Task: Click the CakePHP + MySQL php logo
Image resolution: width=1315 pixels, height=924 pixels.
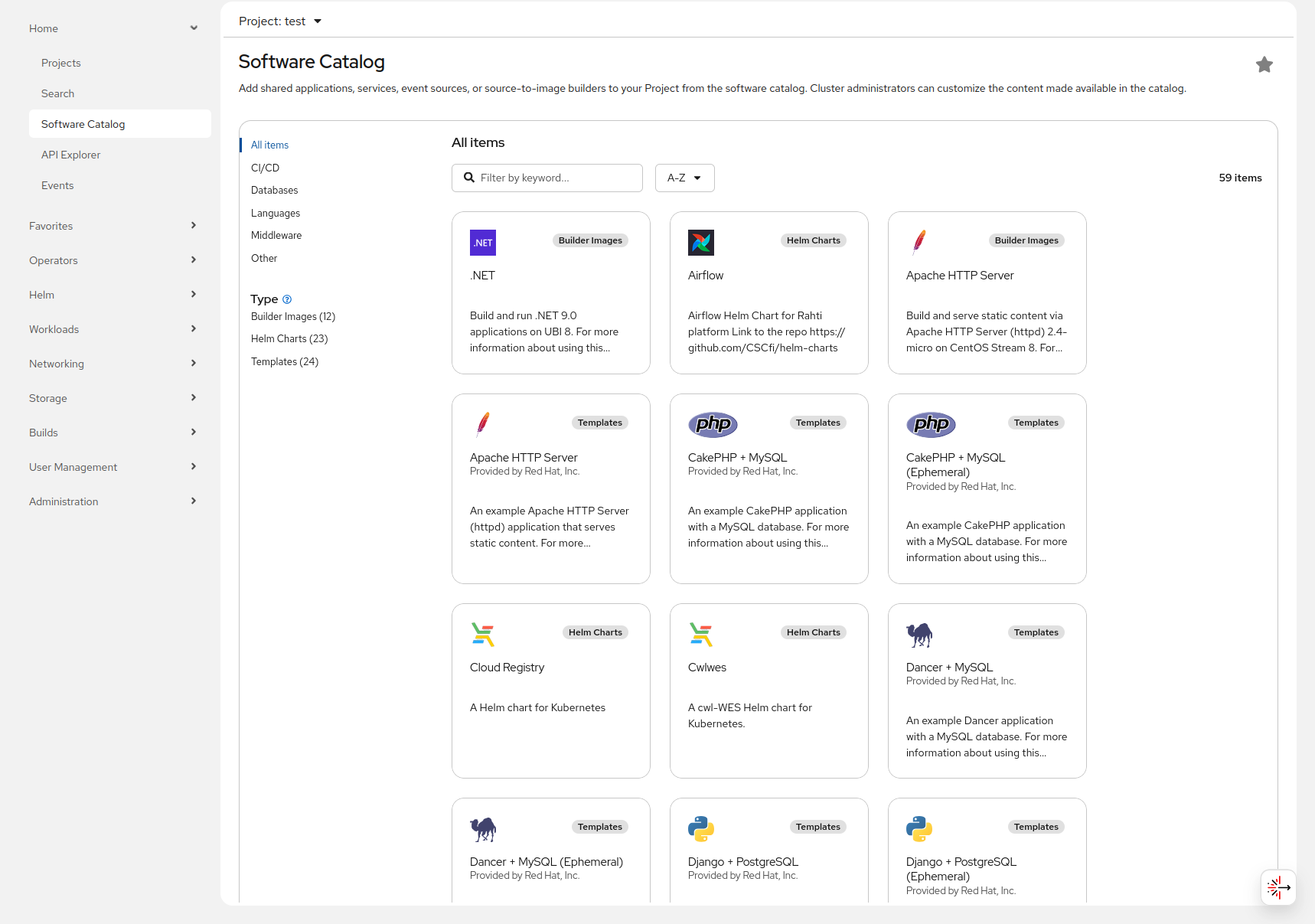Action: tap(713, 424)
